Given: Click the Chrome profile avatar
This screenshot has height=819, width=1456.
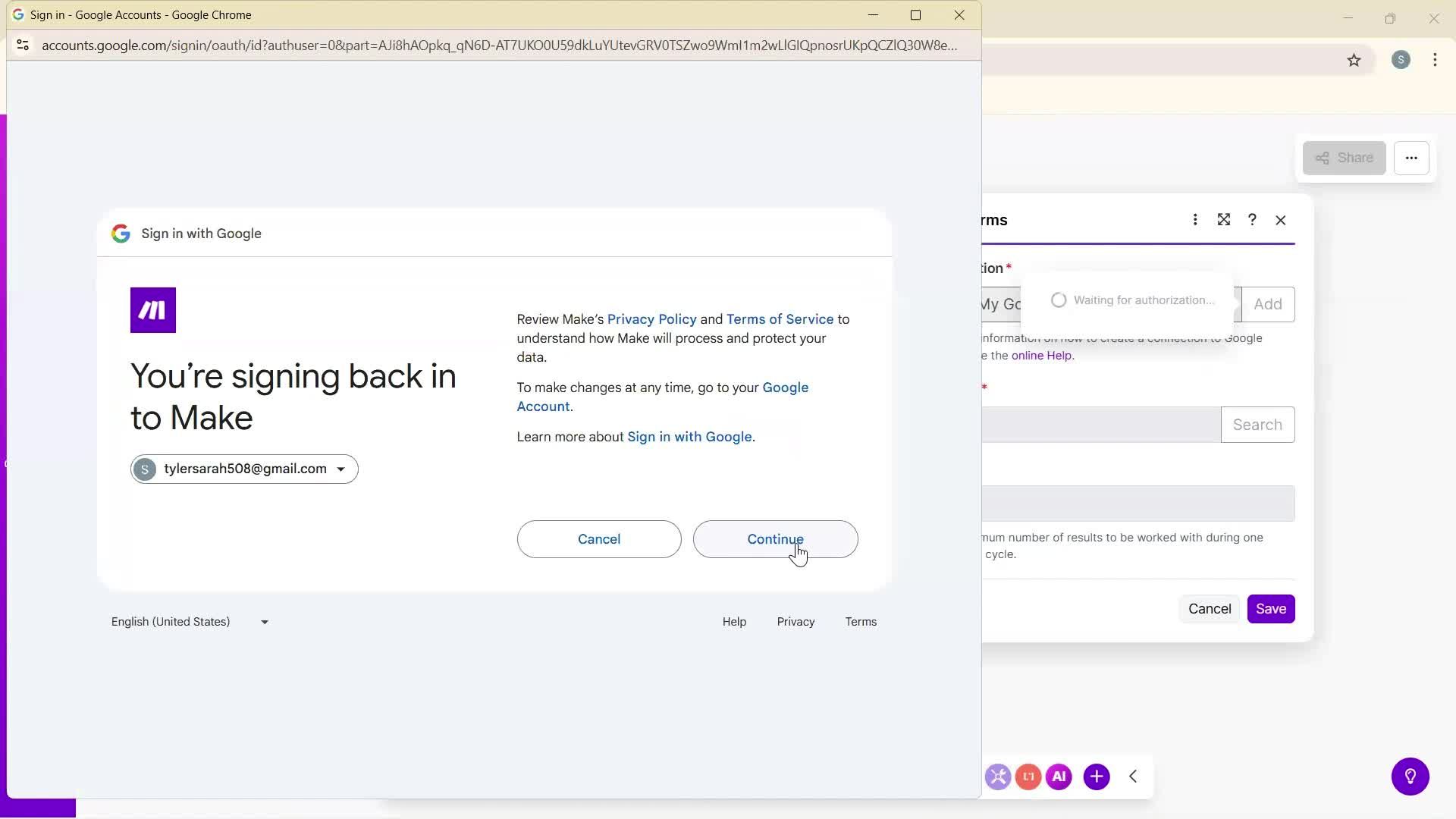Looking at the screenshot, I should 1401,60.
